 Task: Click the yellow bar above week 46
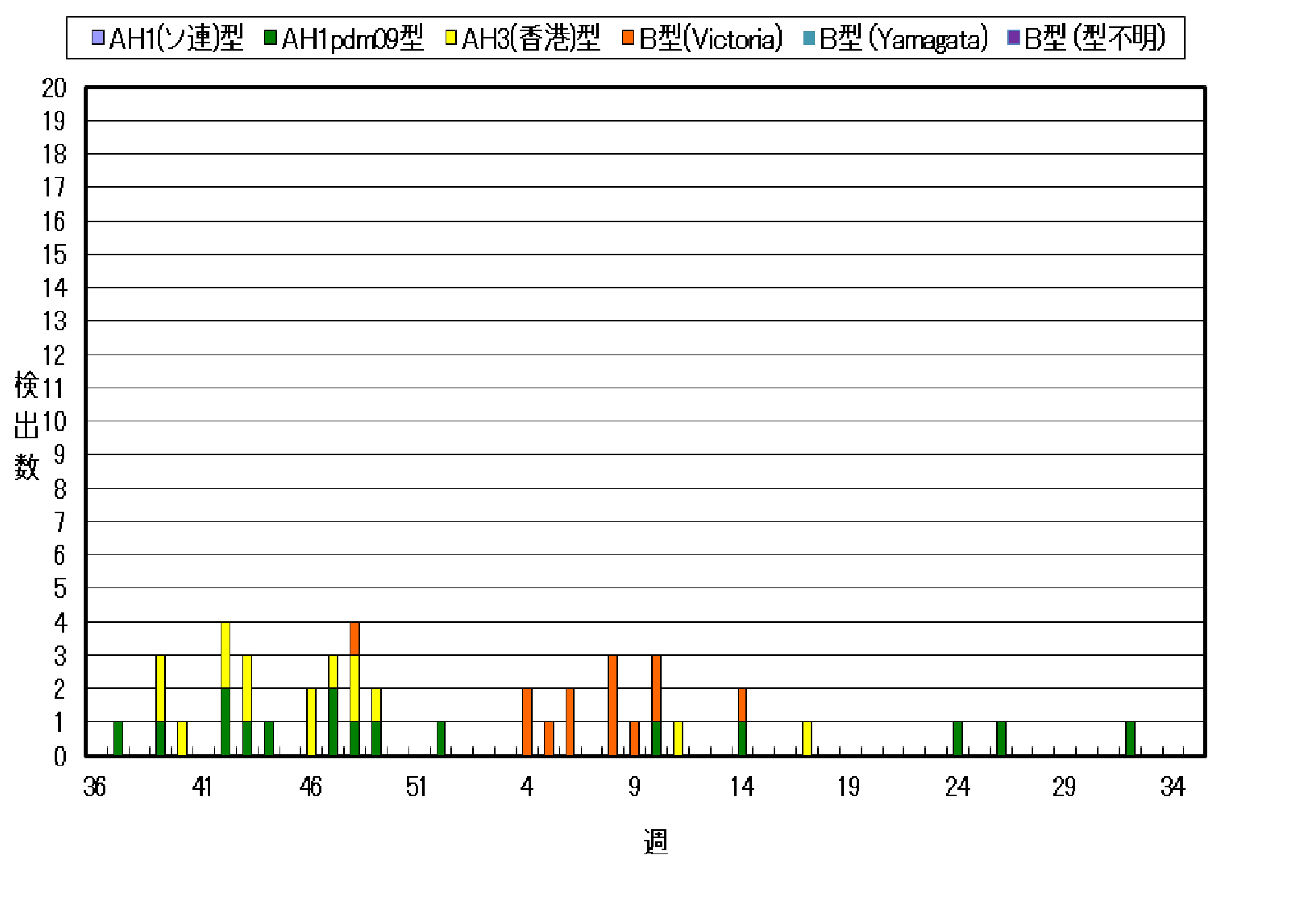click(311, 722)
